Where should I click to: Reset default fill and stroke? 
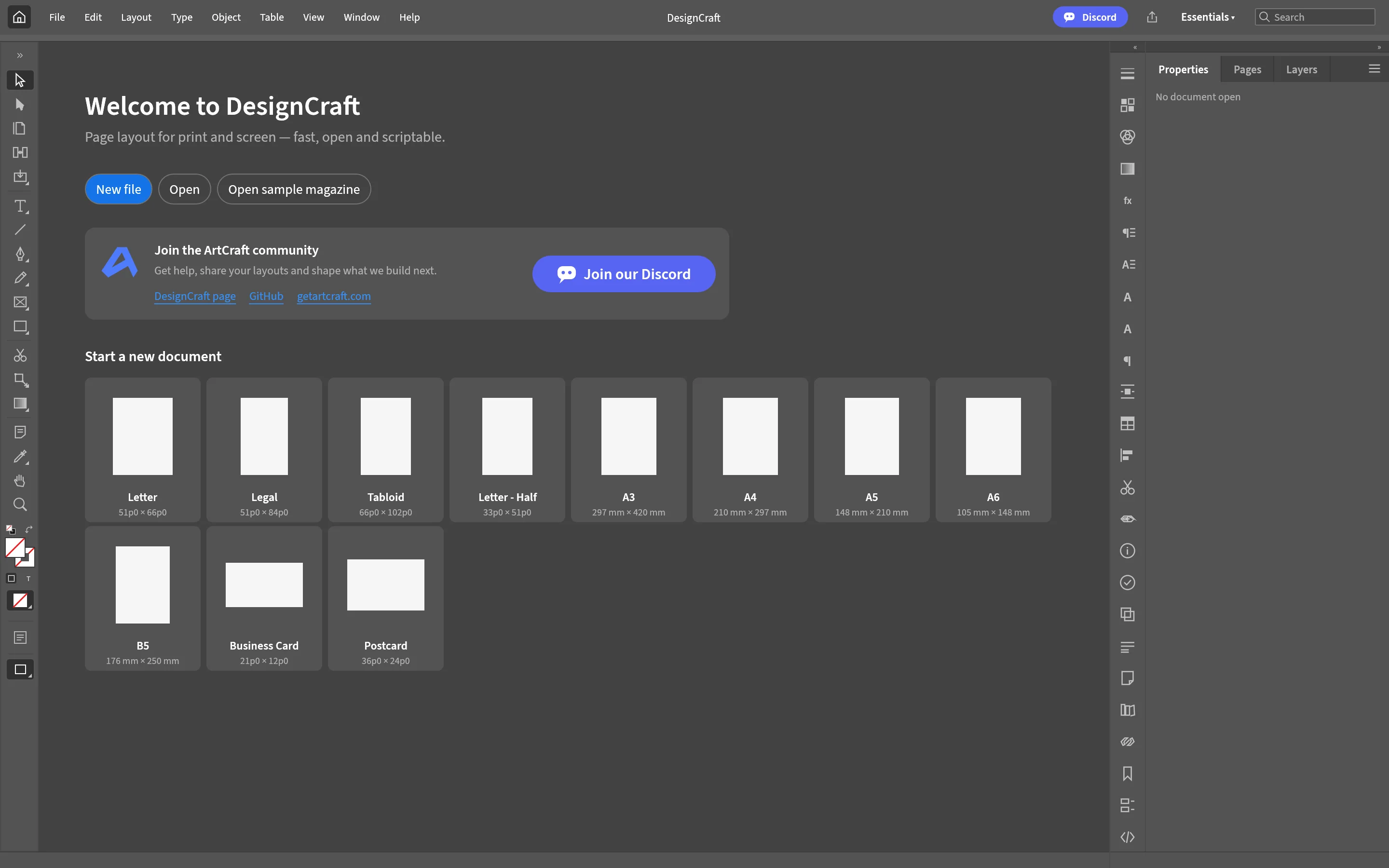tap(10, 529)
